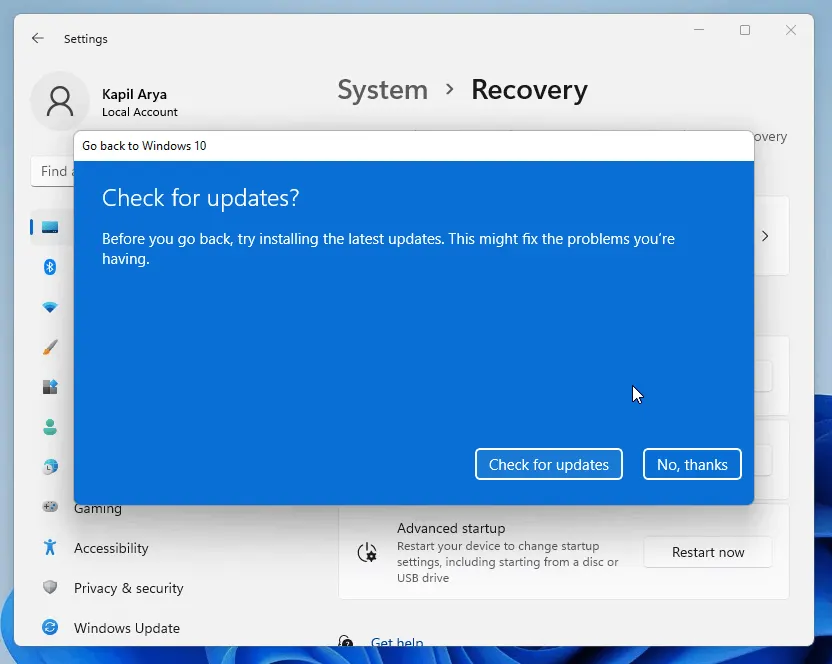Open Gaming via the controller icon
Image resolution: width=832 pixels, height=664 pixels.
[x=50, y=508]
